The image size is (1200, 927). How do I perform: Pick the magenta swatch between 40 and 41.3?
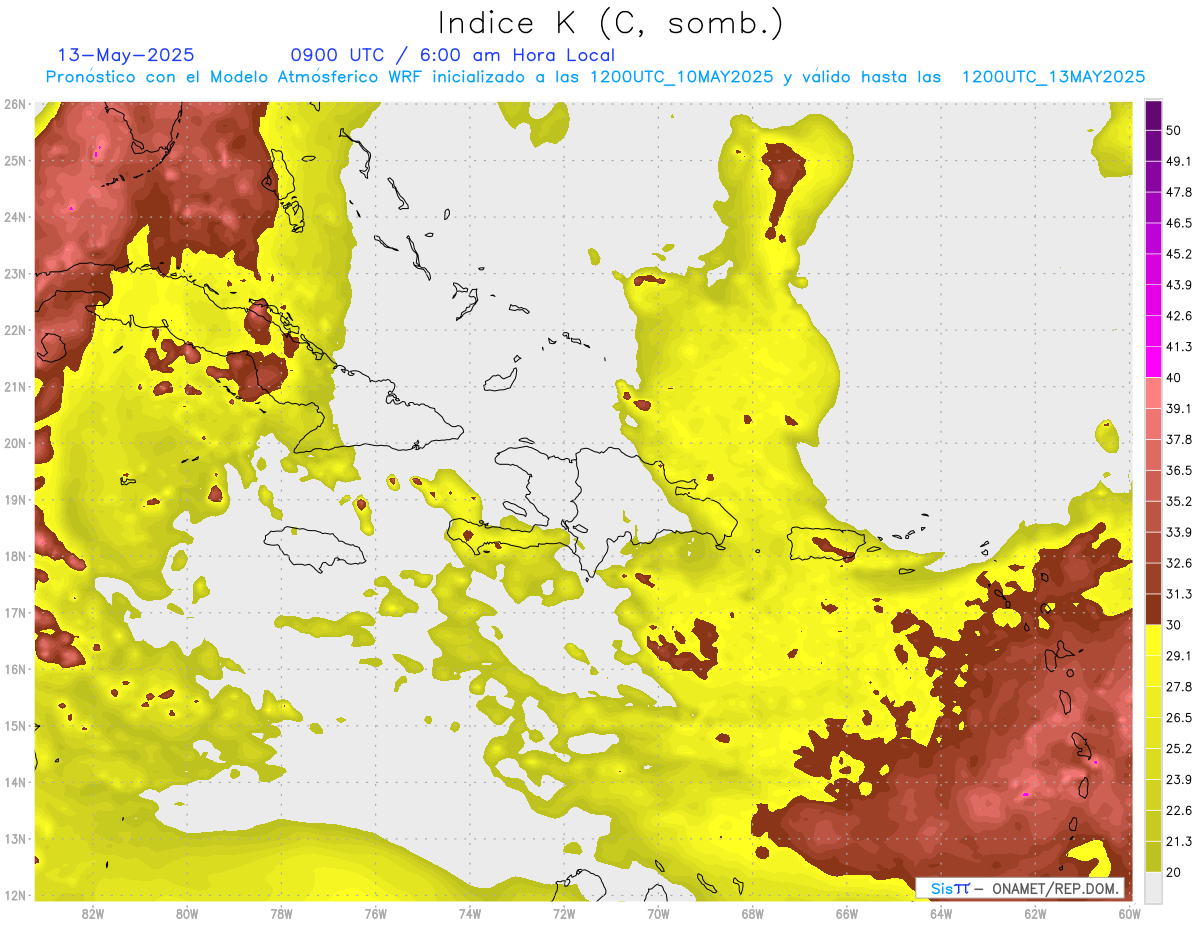[1153, 362]
